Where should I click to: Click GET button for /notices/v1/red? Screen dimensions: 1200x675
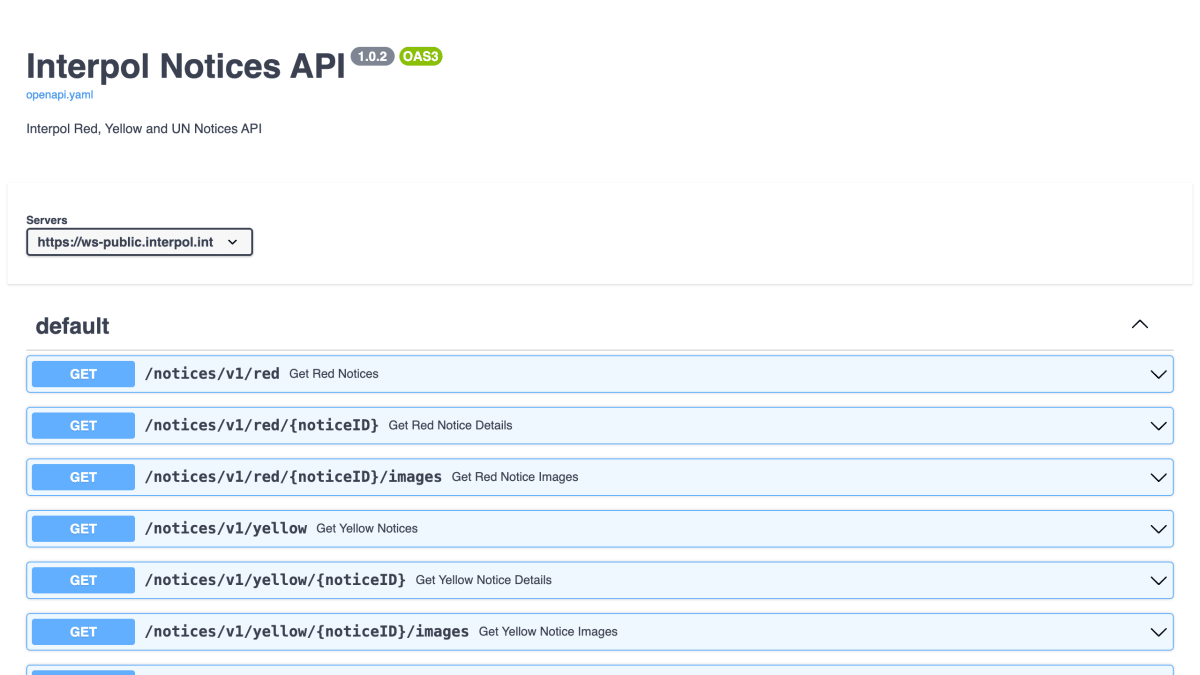(83, 374)
